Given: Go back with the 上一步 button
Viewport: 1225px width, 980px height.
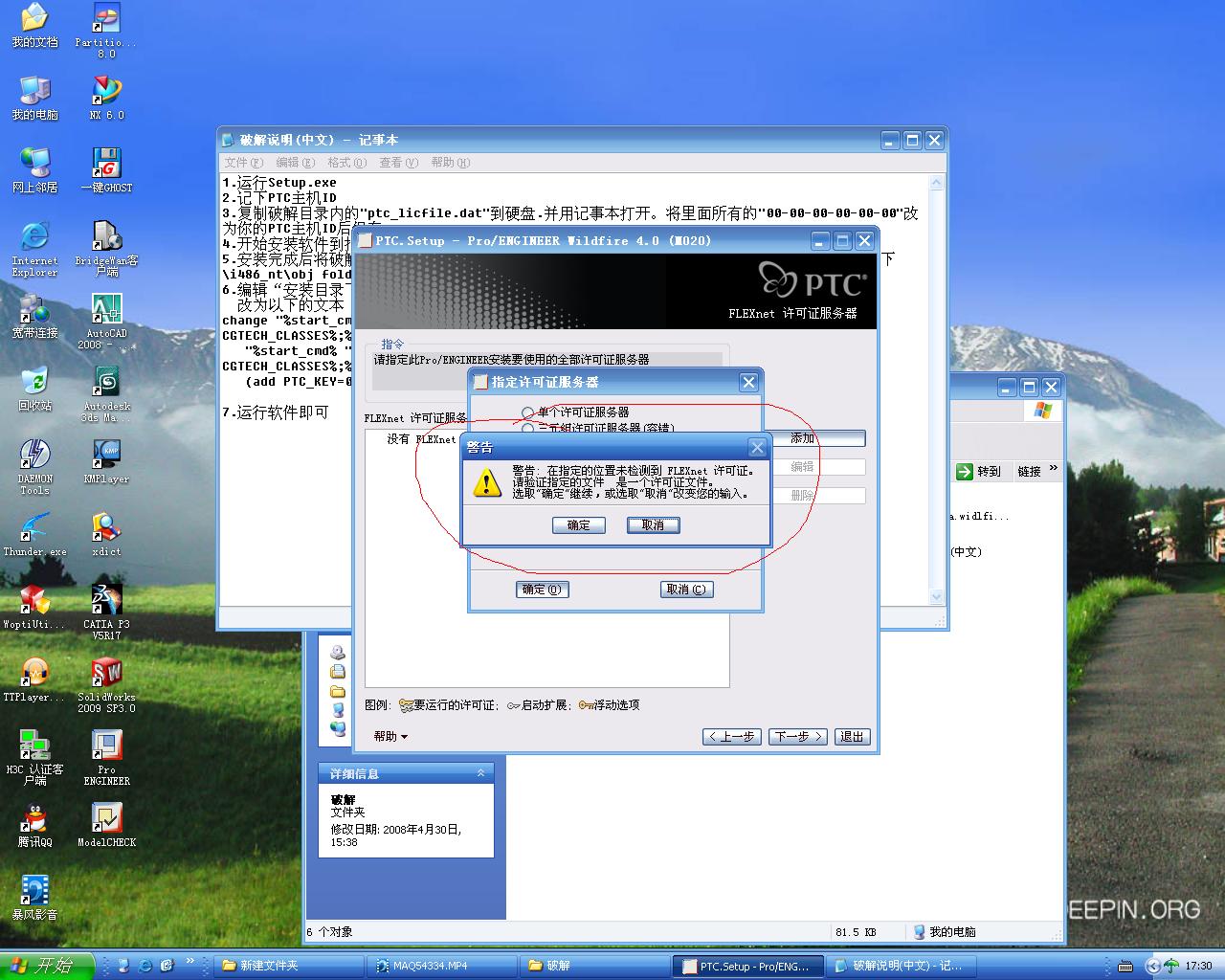Looking at the screenshot, I should point(731,737).
